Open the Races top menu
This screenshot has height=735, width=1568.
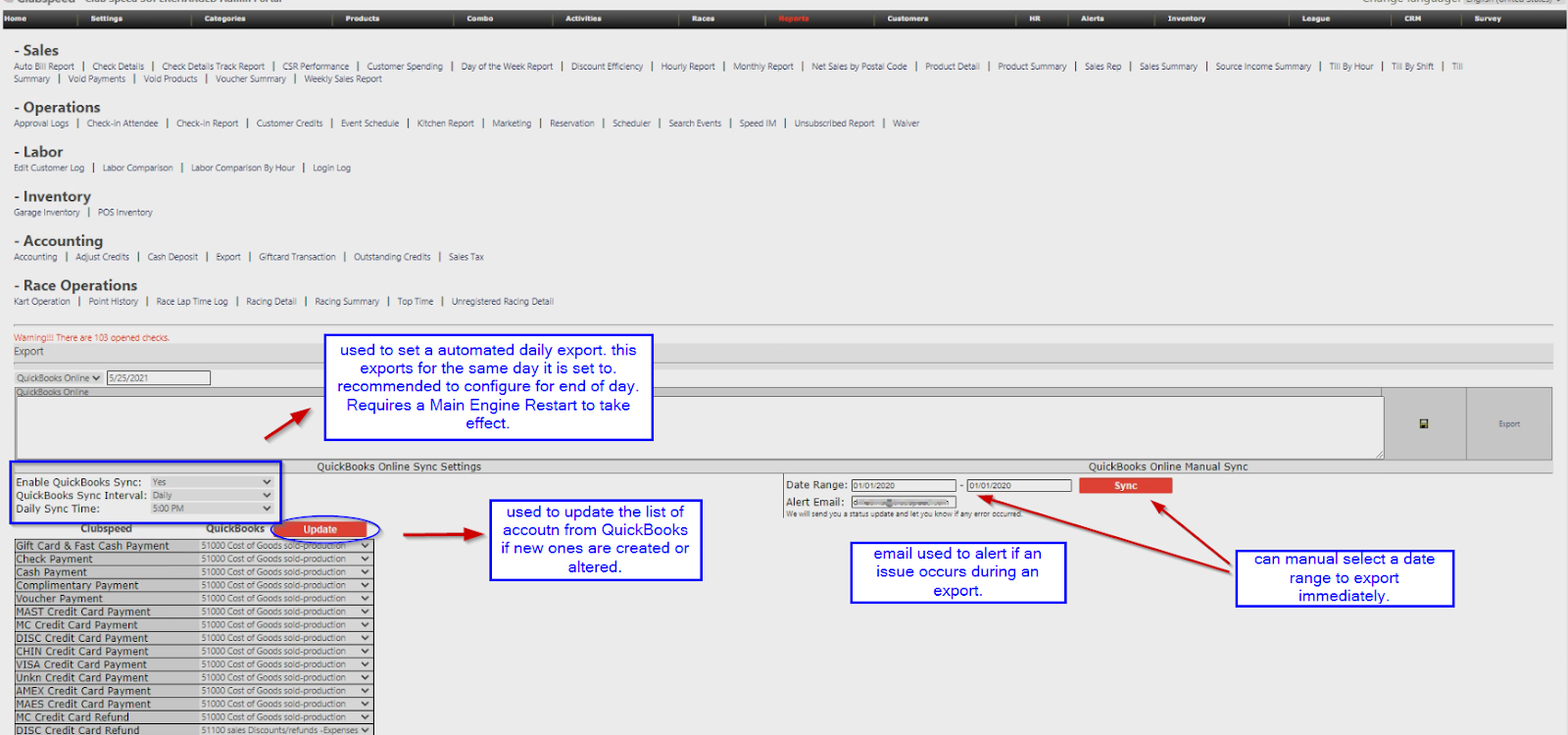pos(703,19)
